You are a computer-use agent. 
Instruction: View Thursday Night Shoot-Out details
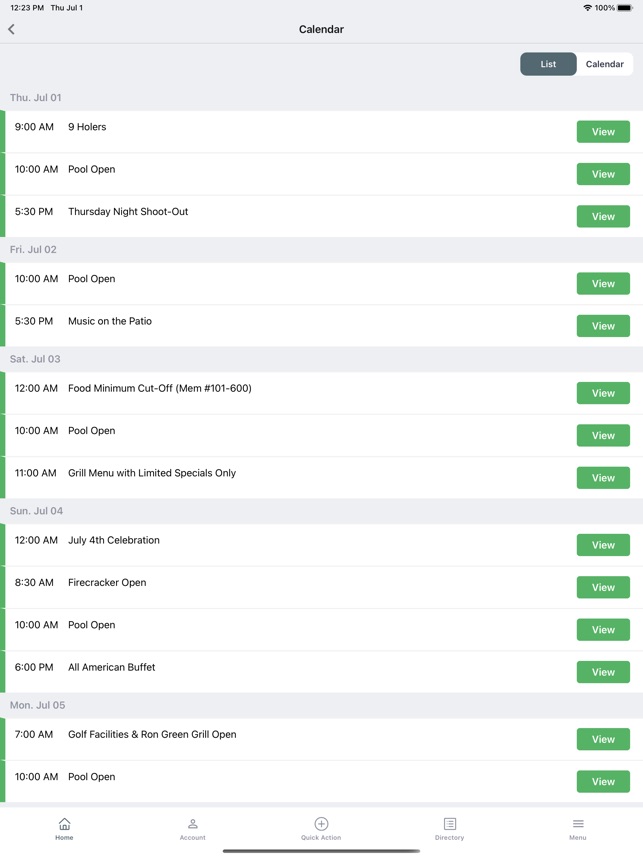[x=603, y=217]
